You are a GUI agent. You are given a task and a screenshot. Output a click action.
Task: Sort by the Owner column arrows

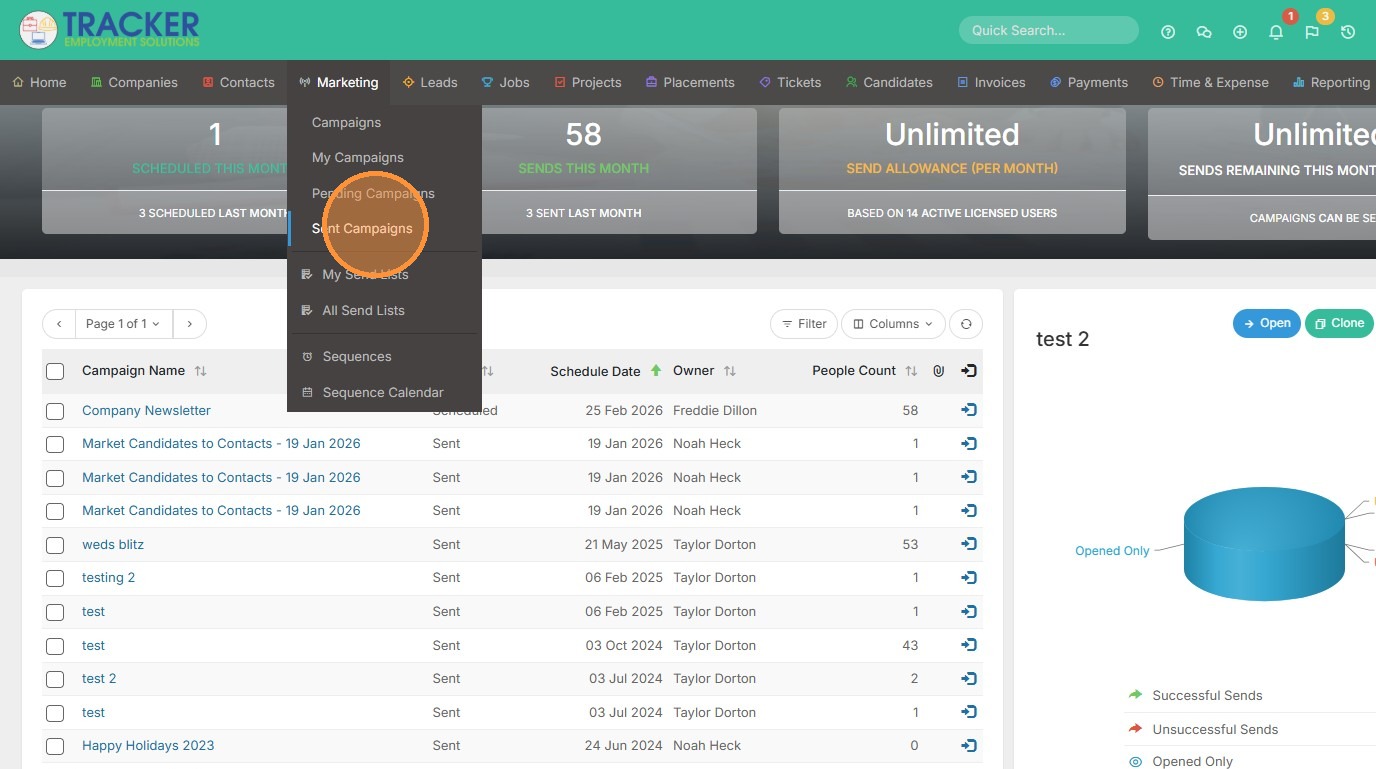click(x=730, y=371)
